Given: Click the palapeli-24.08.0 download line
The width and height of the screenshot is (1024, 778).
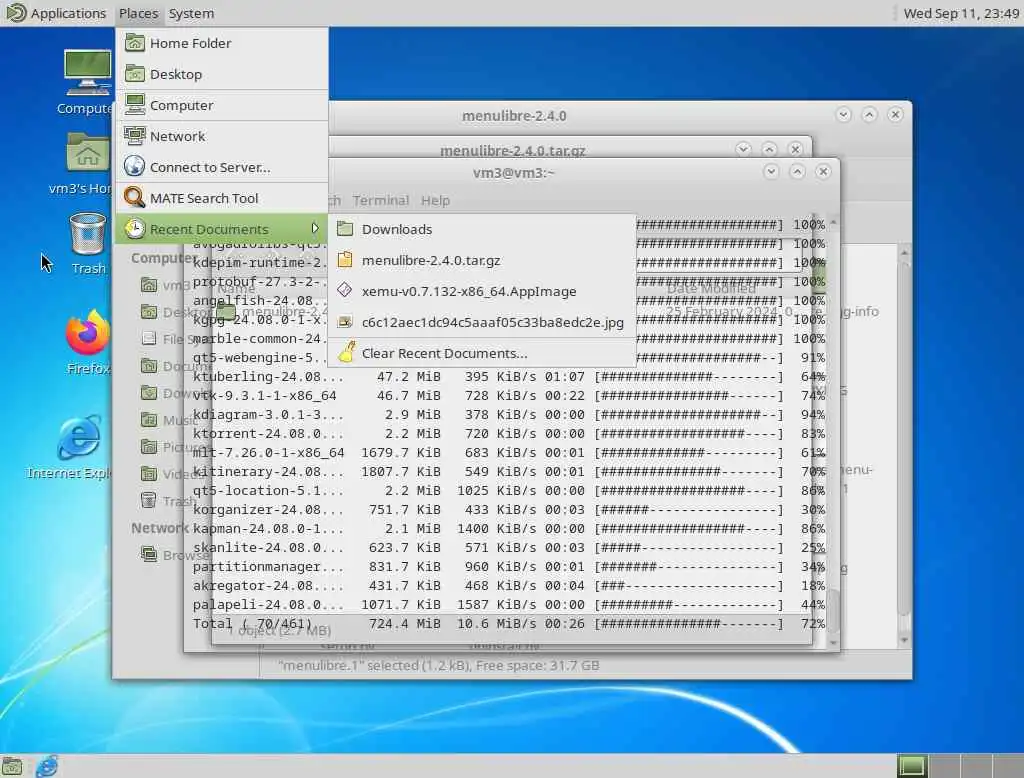Looking at the screenshot, I should point(508,605).
